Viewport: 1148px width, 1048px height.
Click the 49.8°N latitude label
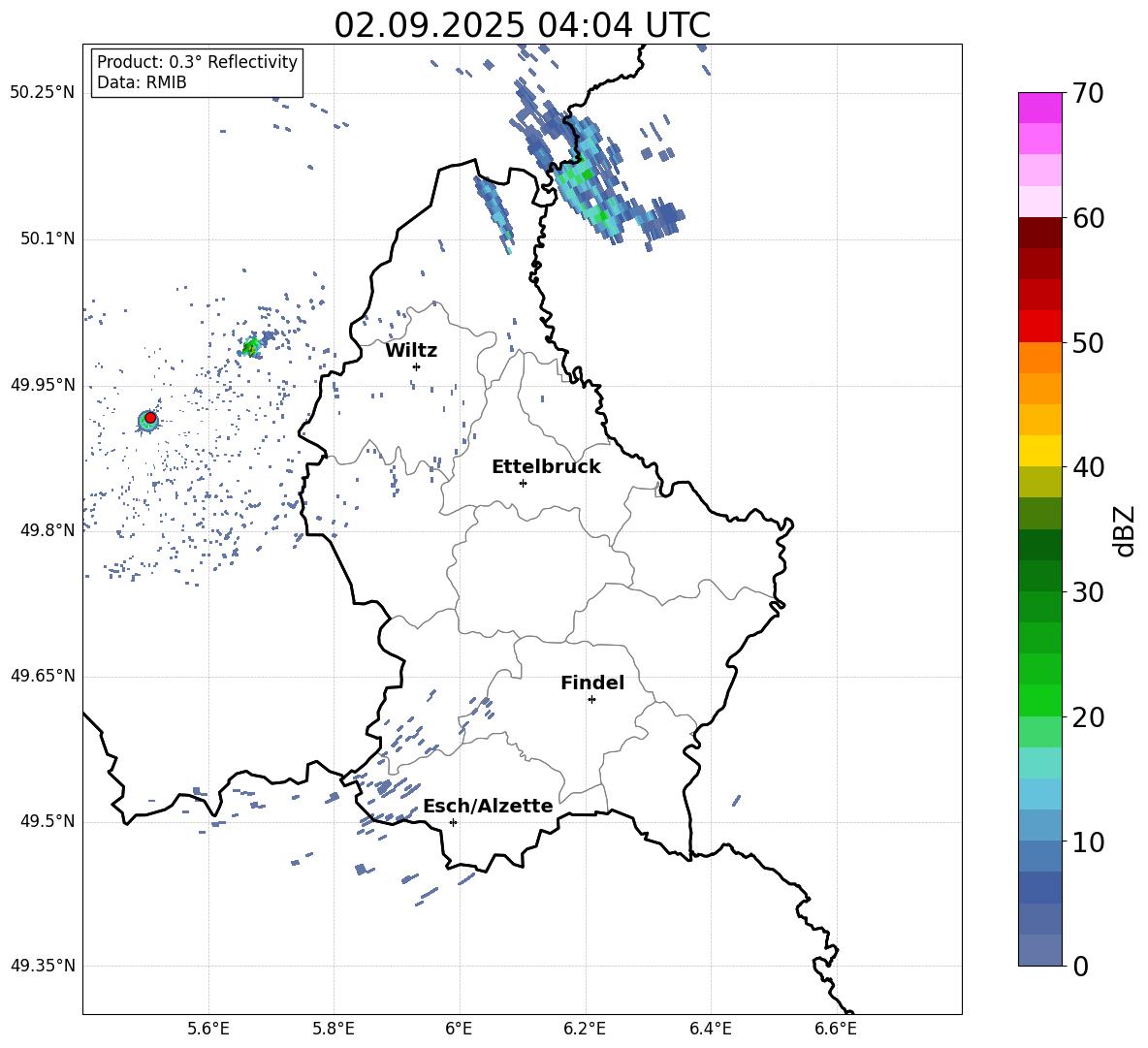click(48, 530)
